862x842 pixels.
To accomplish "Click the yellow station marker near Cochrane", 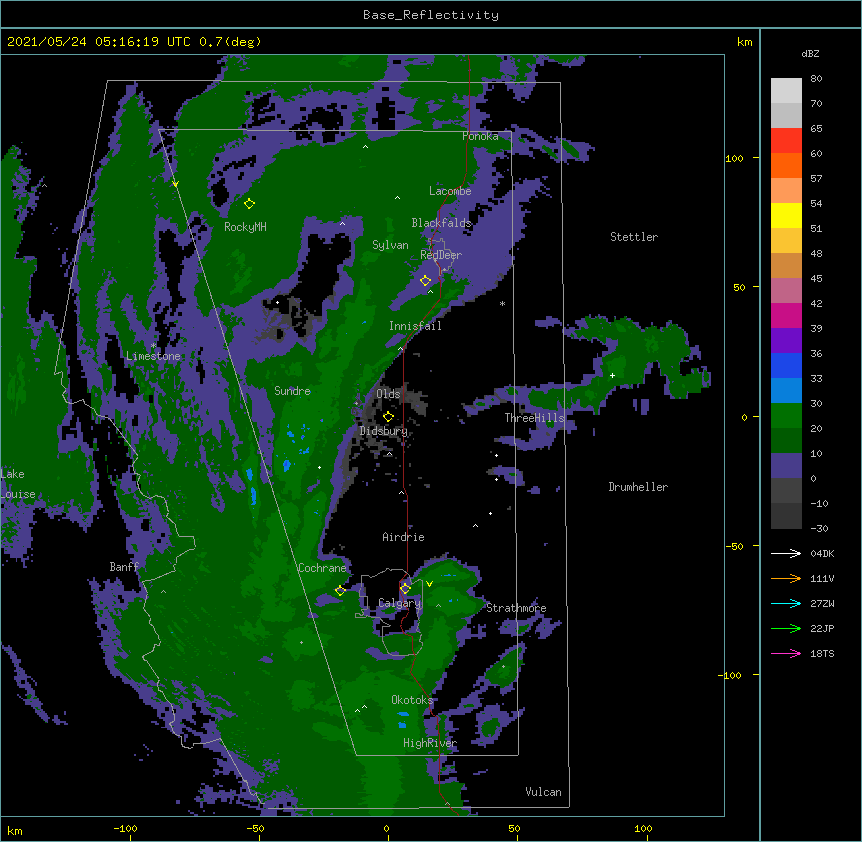I will coord(340,591).
